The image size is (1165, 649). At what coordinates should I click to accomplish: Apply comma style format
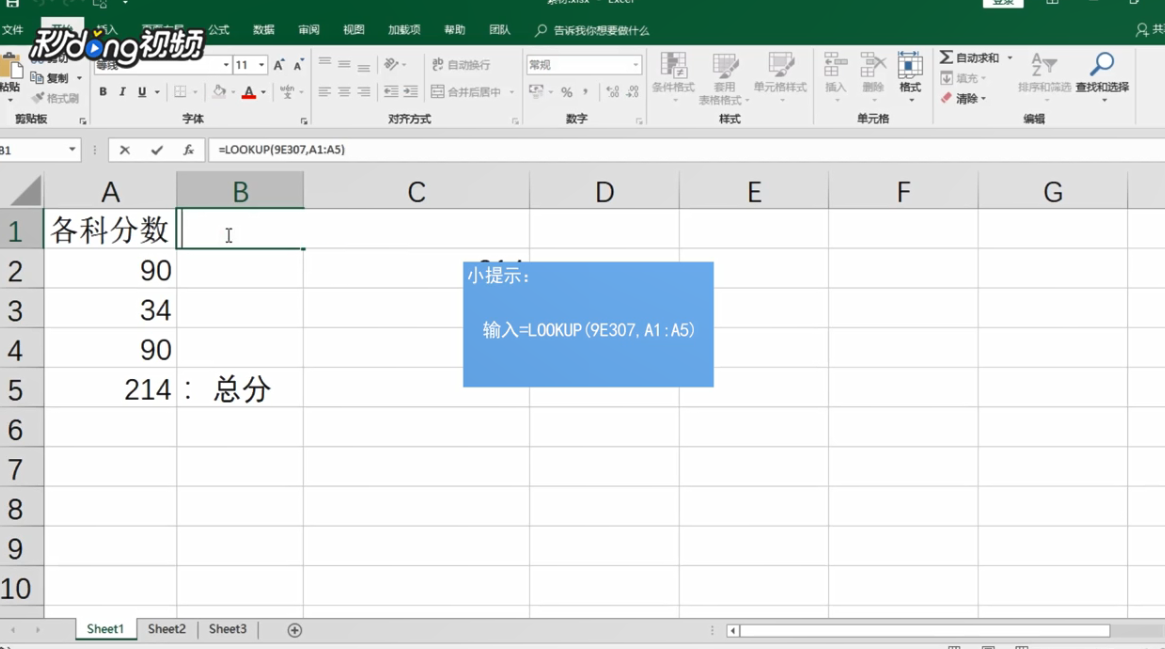pos(585,92)
